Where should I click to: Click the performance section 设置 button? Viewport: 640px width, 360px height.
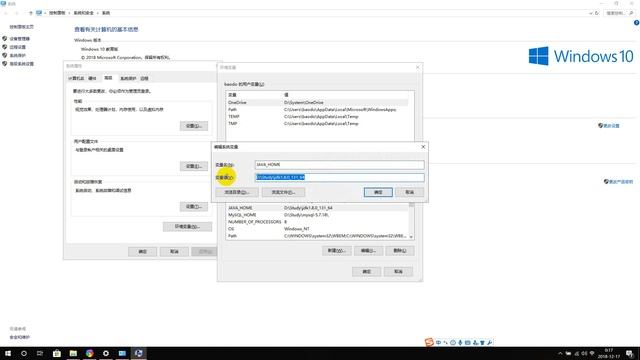[194, 126]
